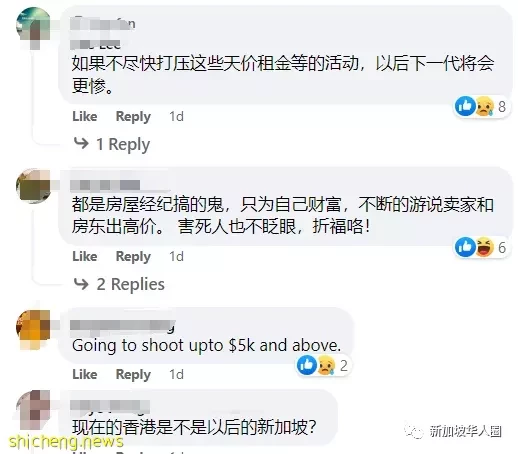Click laughing face reaction on second comment
The height and width of the screenshot is (454, 518).
pyautogui.click(x=484, y=247)
